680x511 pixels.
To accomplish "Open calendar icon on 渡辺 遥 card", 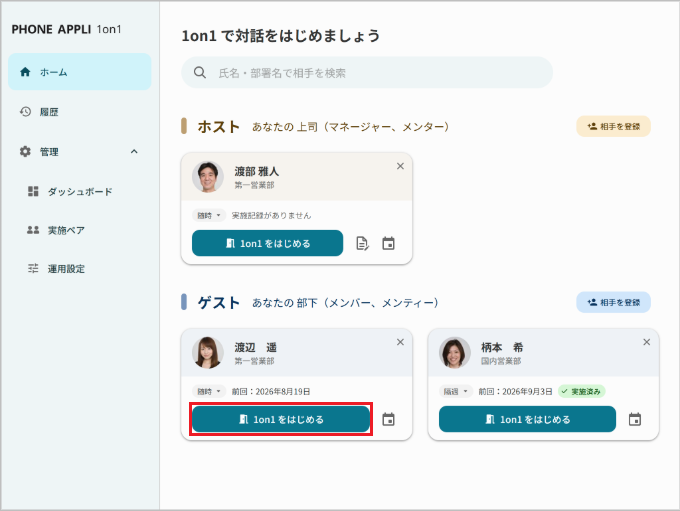I will (388, 419).
